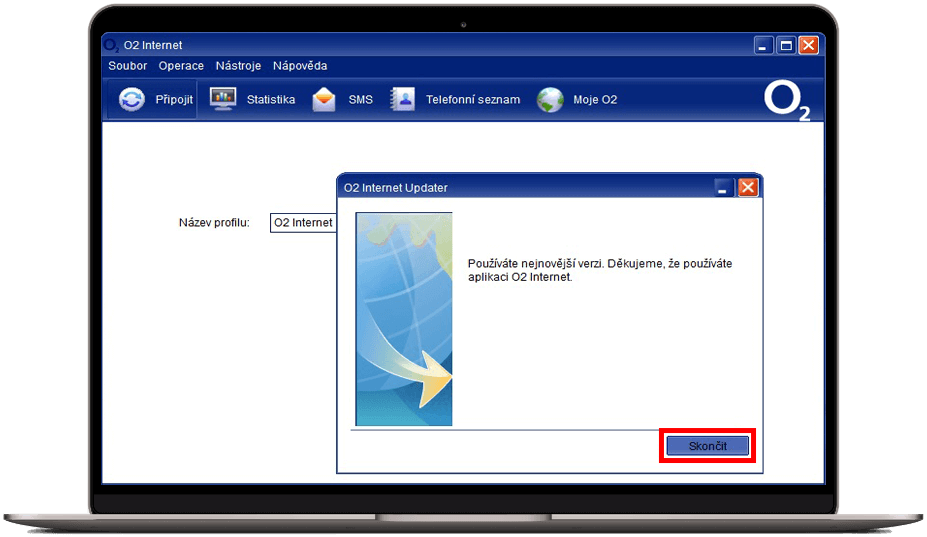This screenshot has height=537, width=927.
Task: Click the large O2 logo in the toolbar
Action: point(786,101)
